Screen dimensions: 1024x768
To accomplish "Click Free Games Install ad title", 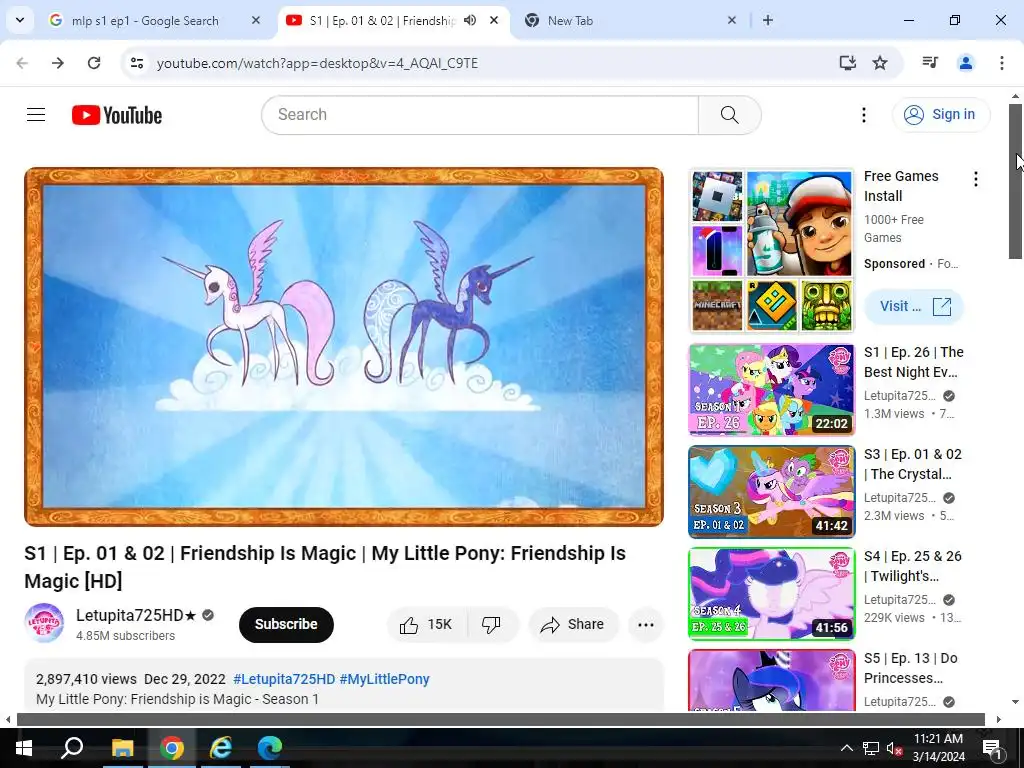I will tap(901, 186).
